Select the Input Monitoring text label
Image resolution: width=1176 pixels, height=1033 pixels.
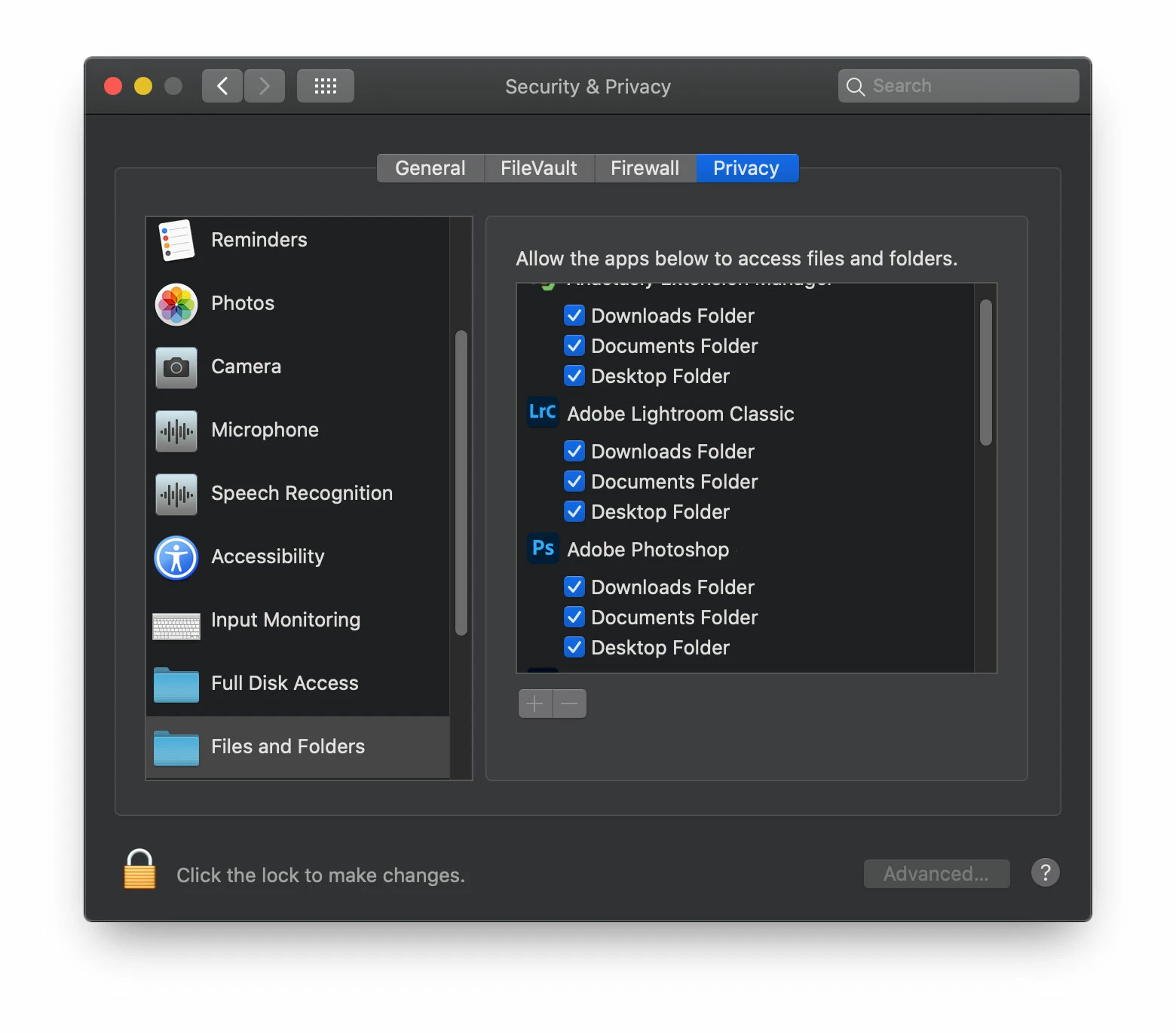click(x=286, y=620)
